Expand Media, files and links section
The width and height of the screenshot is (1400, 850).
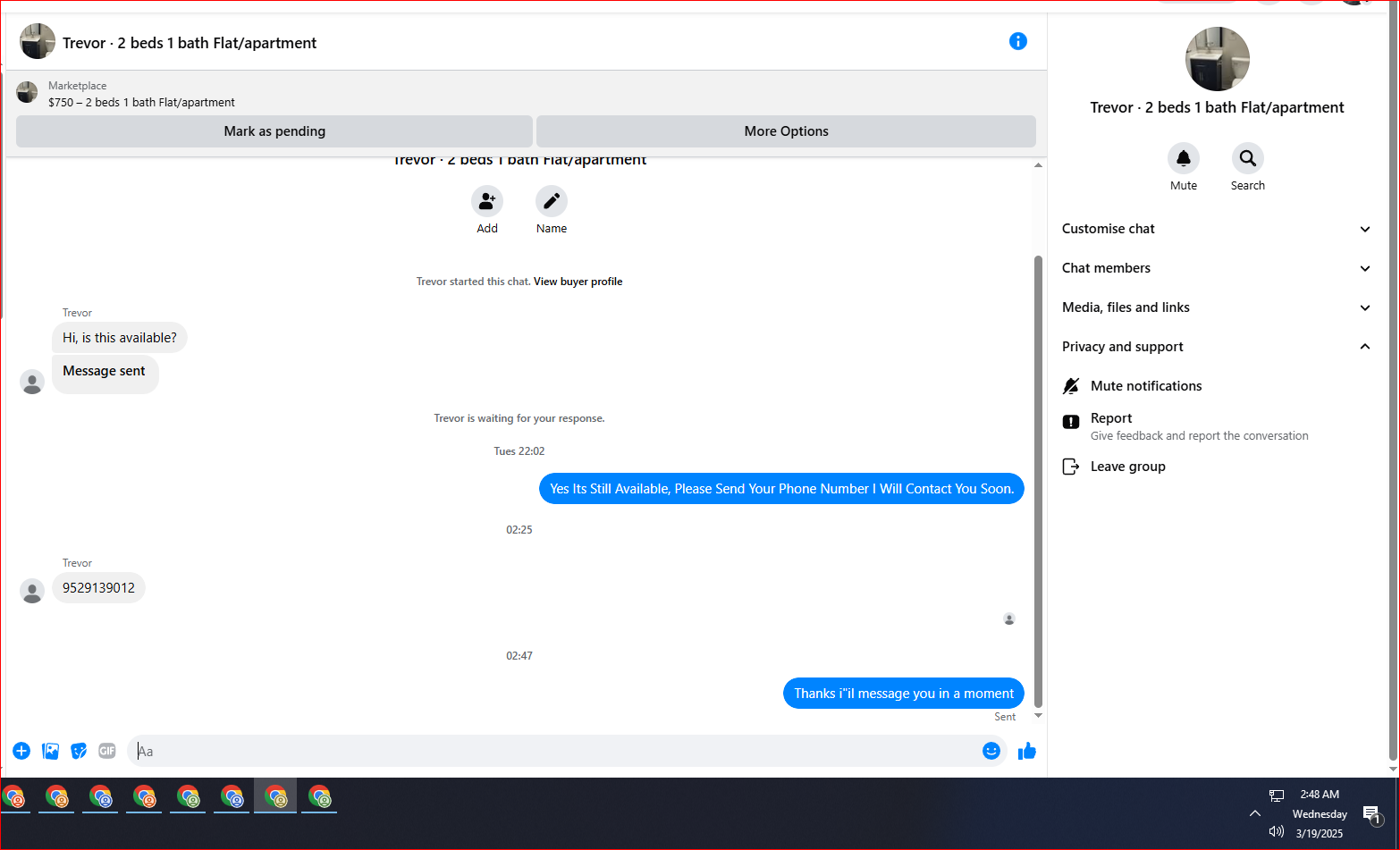coord(1217,307)
